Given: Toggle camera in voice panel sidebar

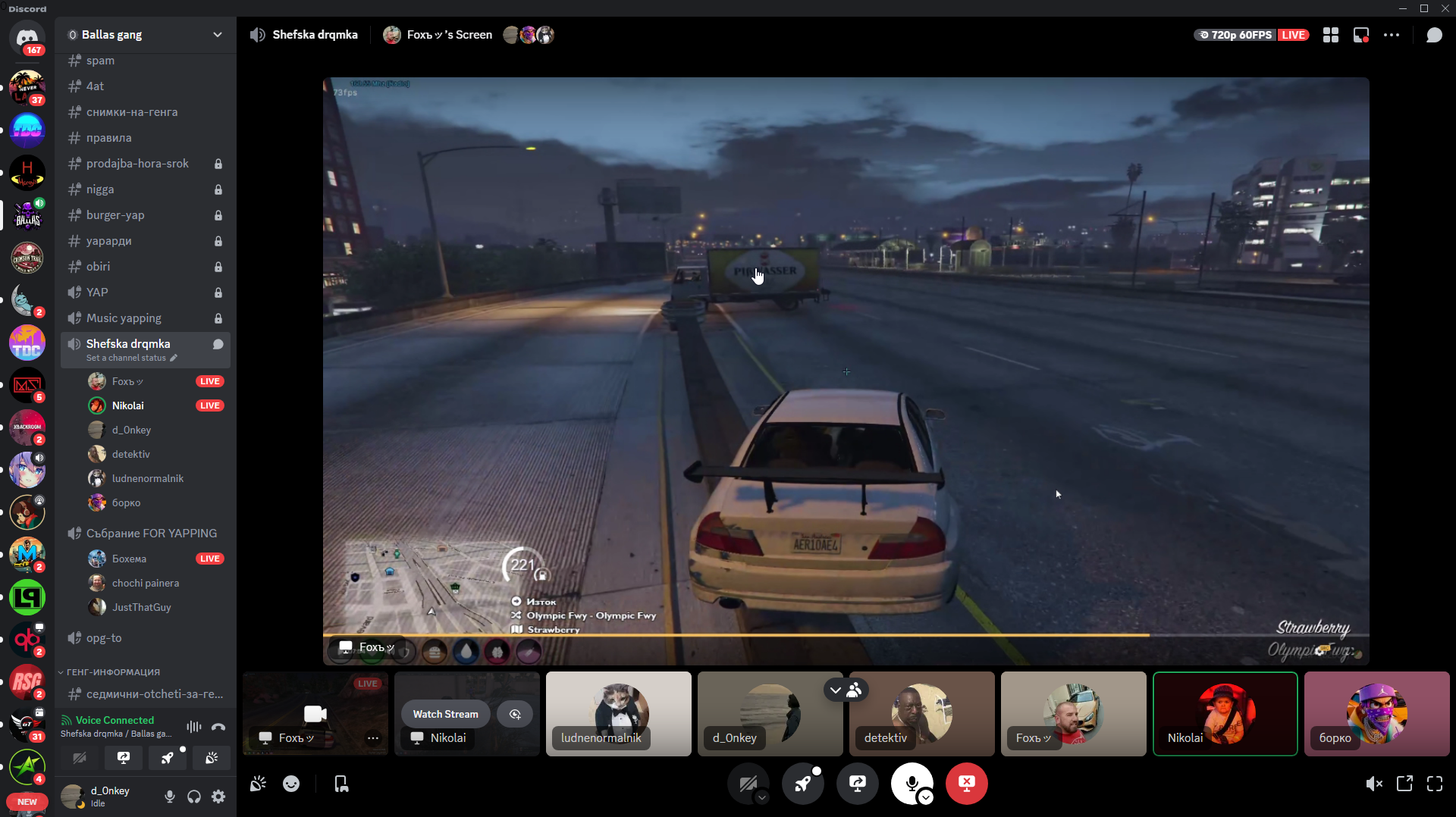Looking at the screenshot, I should tap(80, 757).
